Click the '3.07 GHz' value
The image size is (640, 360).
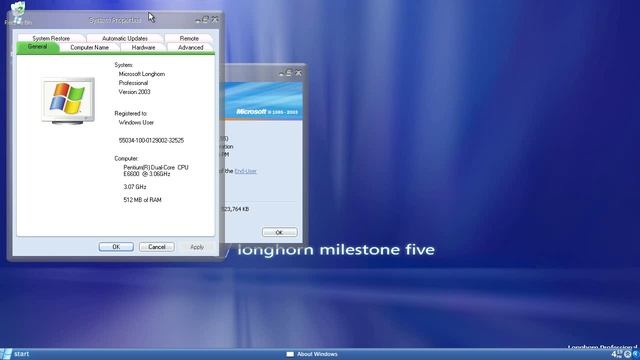[135, 187]
